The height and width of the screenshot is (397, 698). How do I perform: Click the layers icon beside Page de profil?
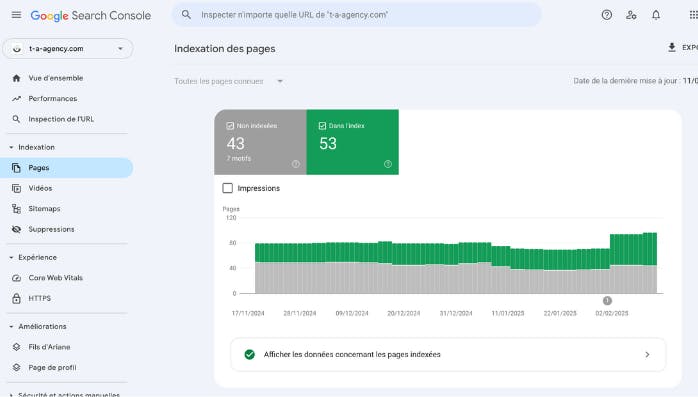click(x=16, y=367)
